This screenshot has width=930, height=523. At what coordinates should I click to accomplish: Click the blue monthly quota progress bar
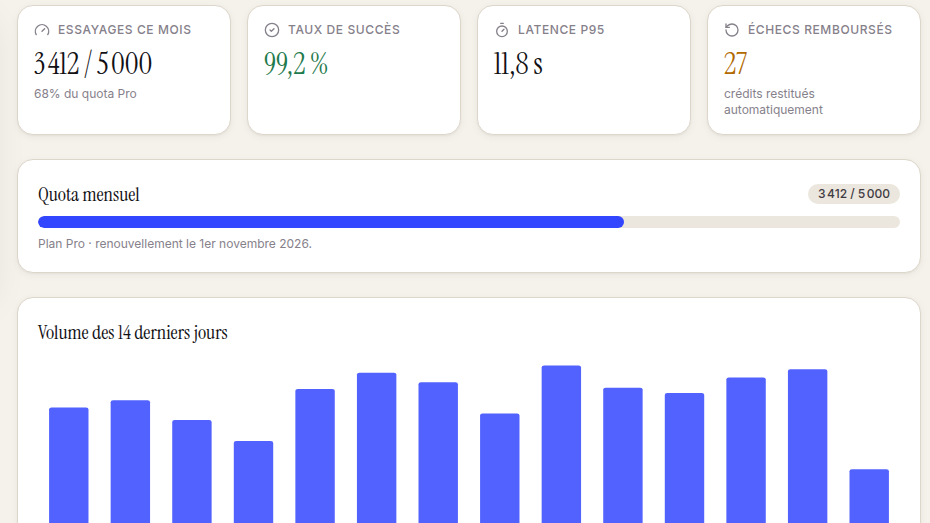click(469, 222)
